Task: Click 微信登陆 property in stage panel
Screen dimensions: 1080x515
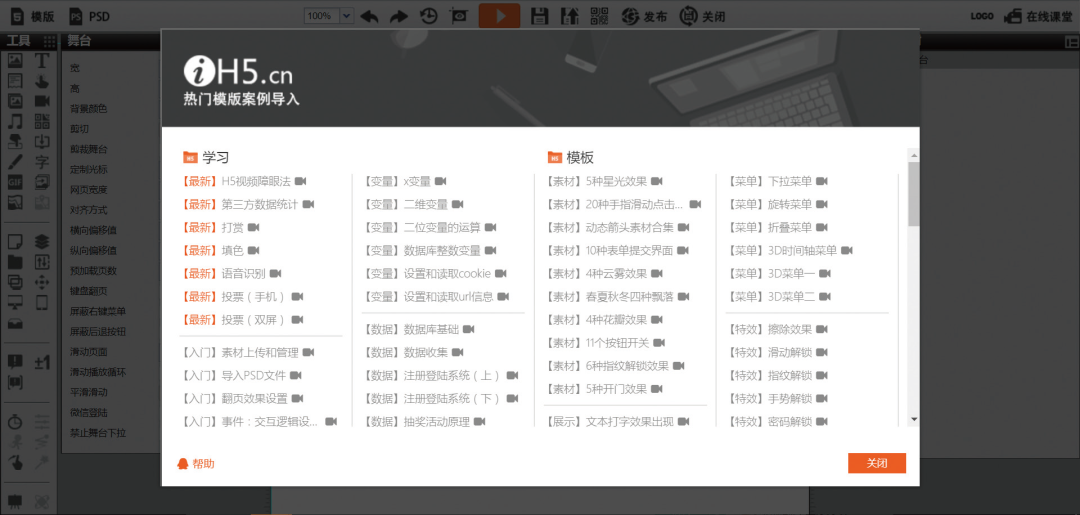Action: pyautogui.click(x=89, y=412)
